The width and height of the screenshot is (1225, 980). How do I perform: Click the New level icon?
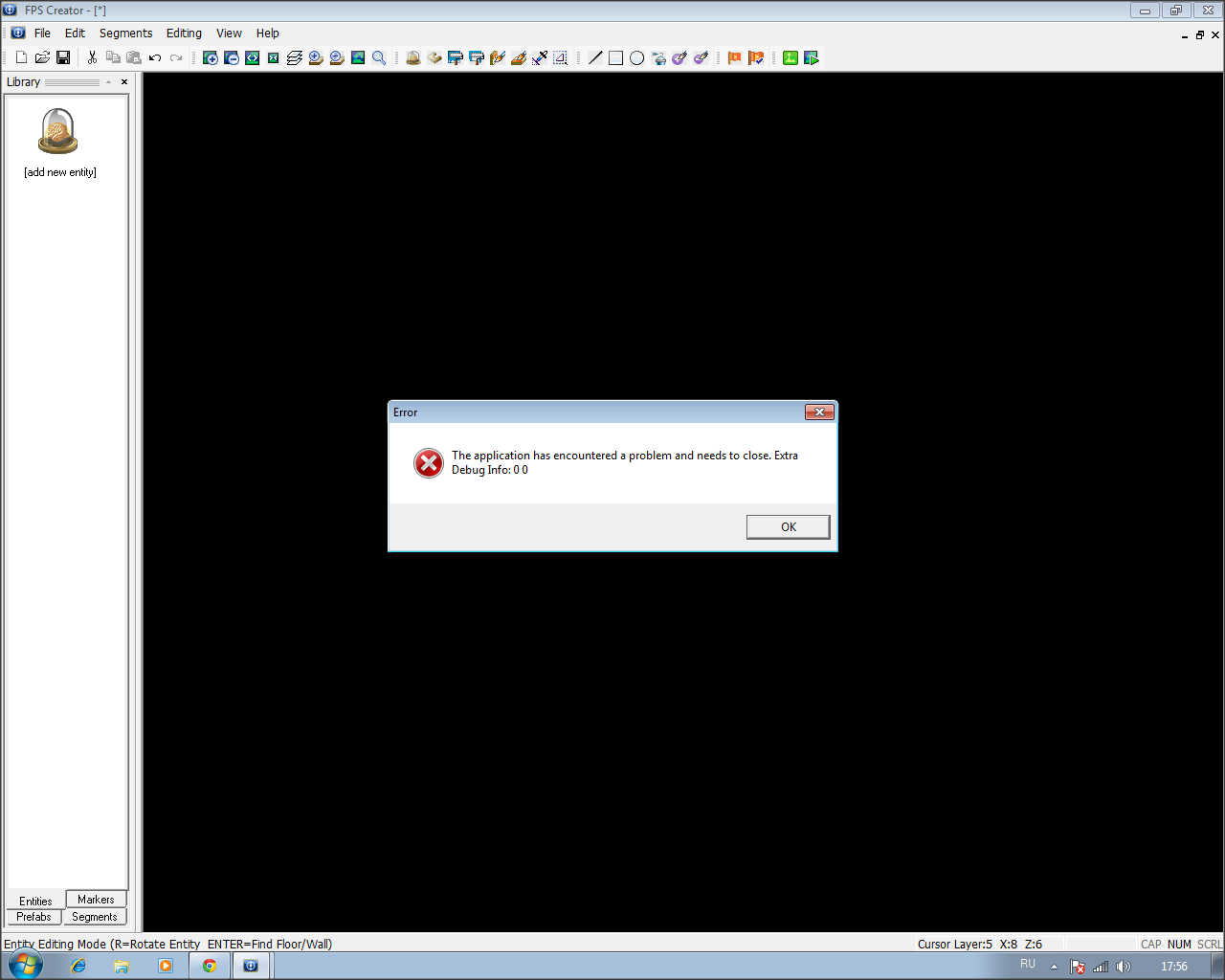click(21, 57)
